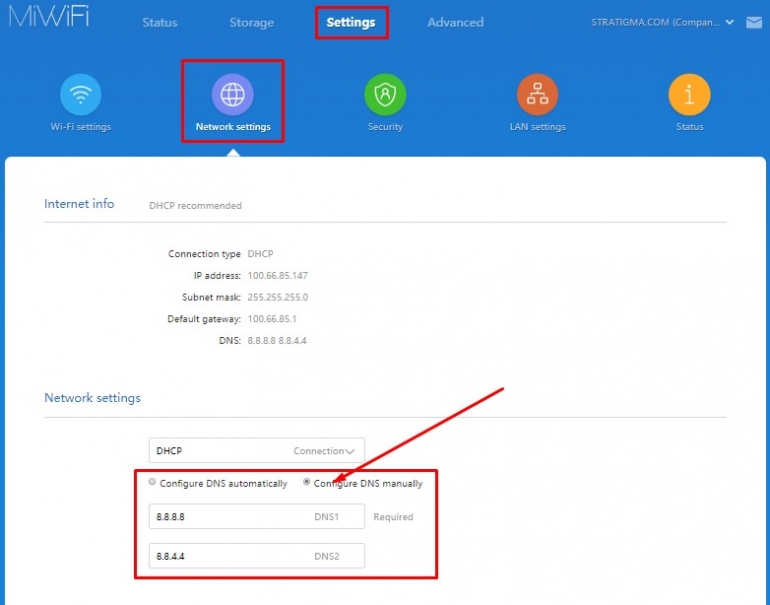Click the Required label next to DNS1

pyautogui.click(x=393, y=517)
